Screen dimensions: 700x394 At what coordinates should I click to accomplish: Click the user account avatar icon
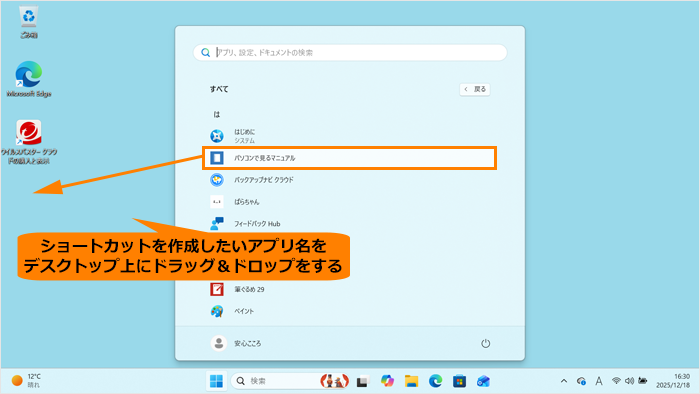click(x=219, y=343)
